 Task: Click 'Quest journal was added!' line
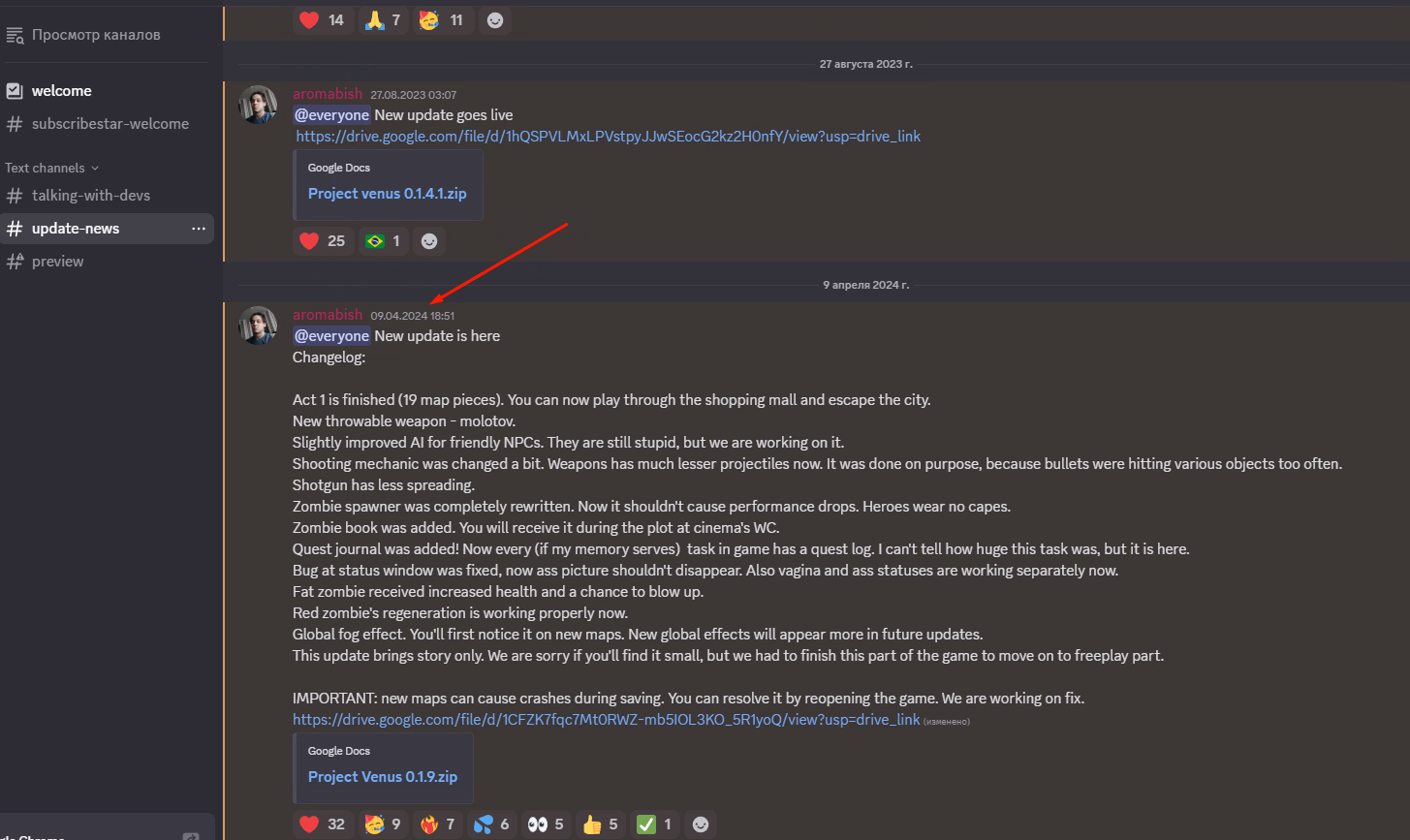741,549
